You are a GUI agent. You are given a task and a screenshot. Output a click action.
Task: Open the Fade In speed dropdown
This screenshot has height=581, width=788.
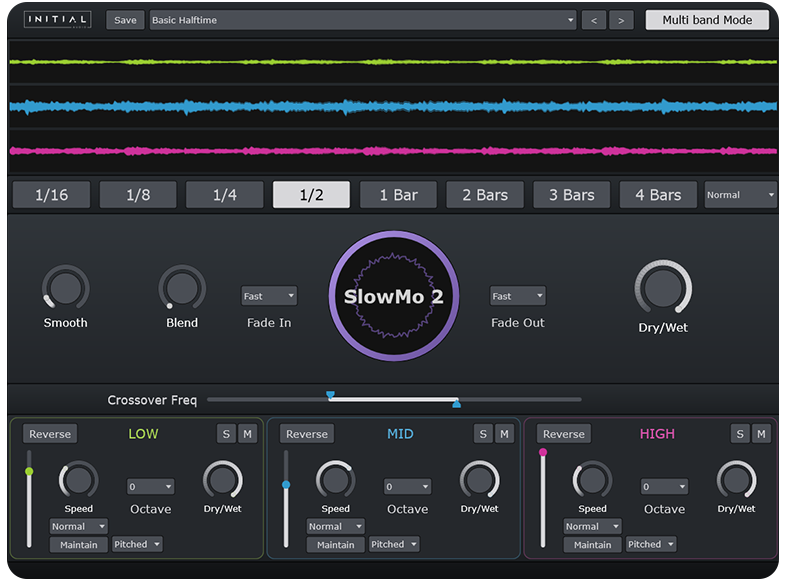point(269,296)
